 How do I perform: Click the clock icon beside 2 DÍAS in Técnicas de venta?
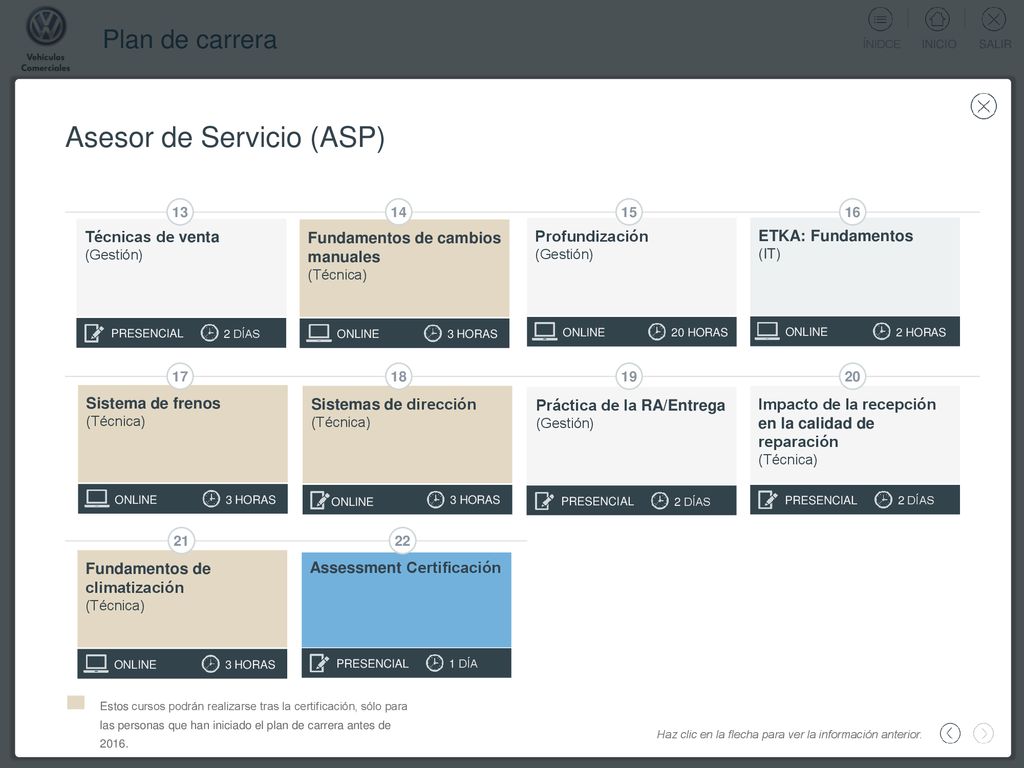click(x=209, y=333)
